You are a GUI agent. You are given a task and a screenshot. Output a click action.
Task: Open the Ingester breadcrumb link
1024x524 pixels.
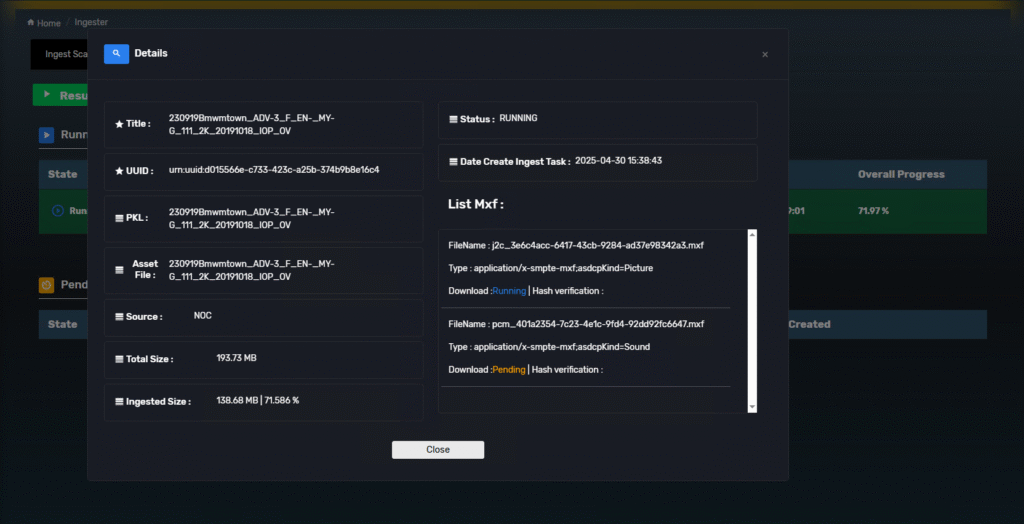91,22
